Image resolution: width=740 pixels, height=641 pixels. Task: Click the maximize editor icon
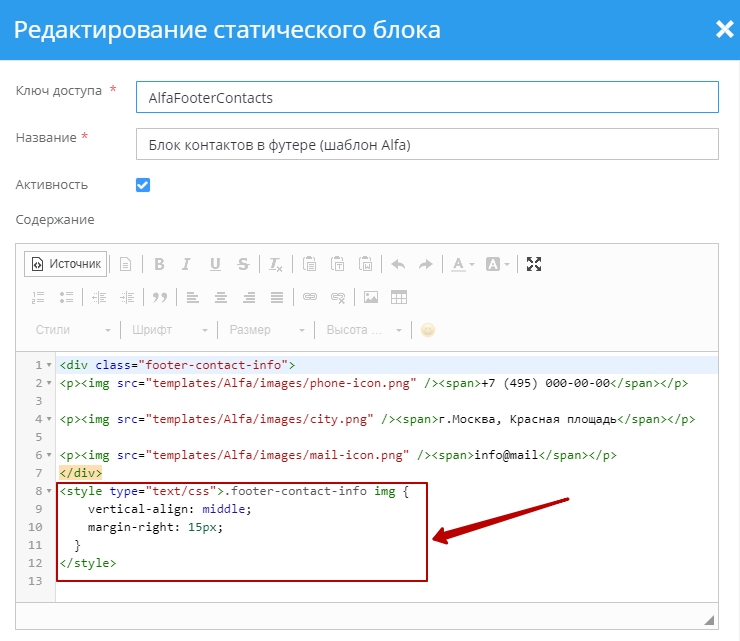coord(534,264)
